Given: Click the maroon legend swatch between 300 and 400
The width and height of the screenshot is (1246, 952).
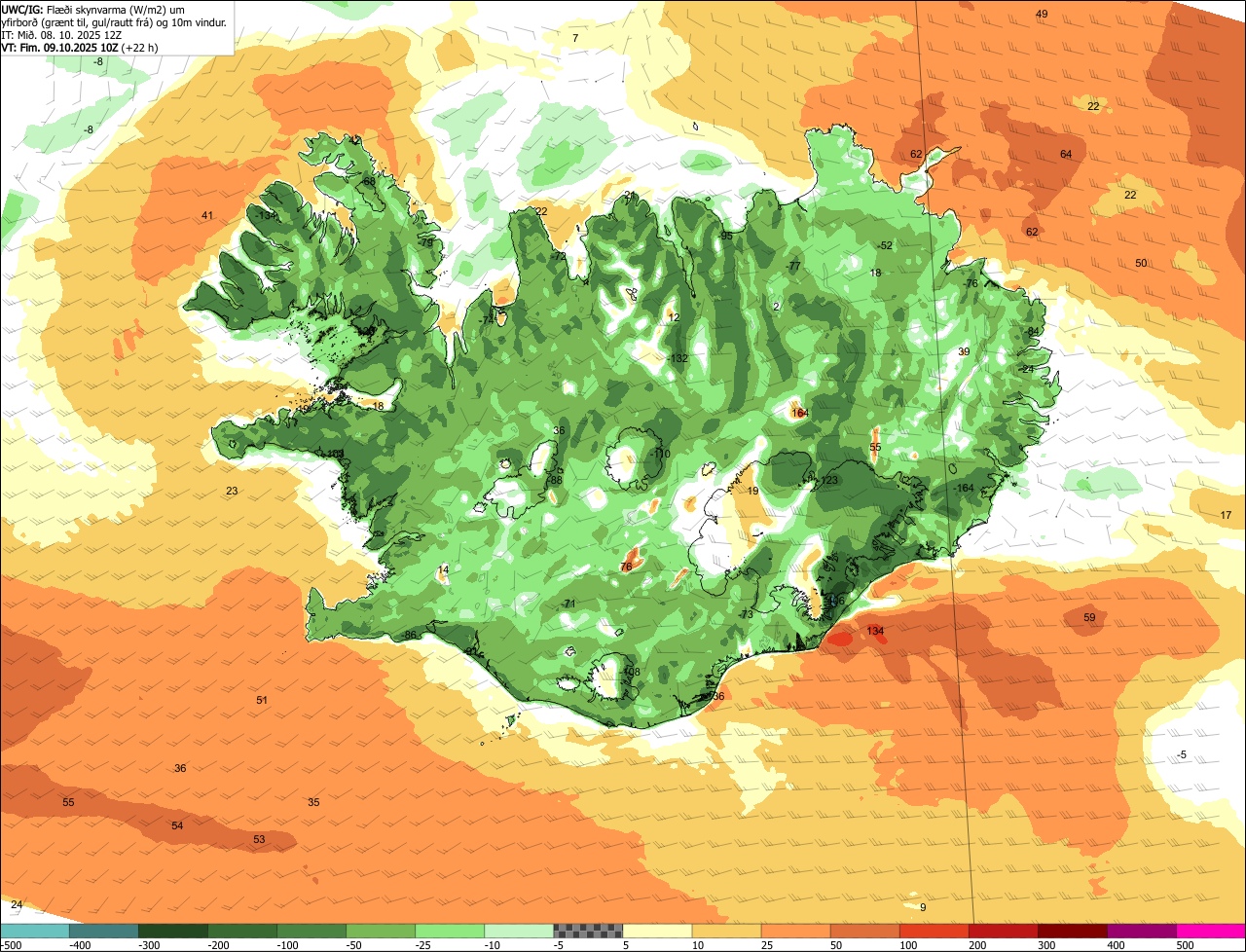Looking at the screenshot, I should click(x=1072, y=931).
